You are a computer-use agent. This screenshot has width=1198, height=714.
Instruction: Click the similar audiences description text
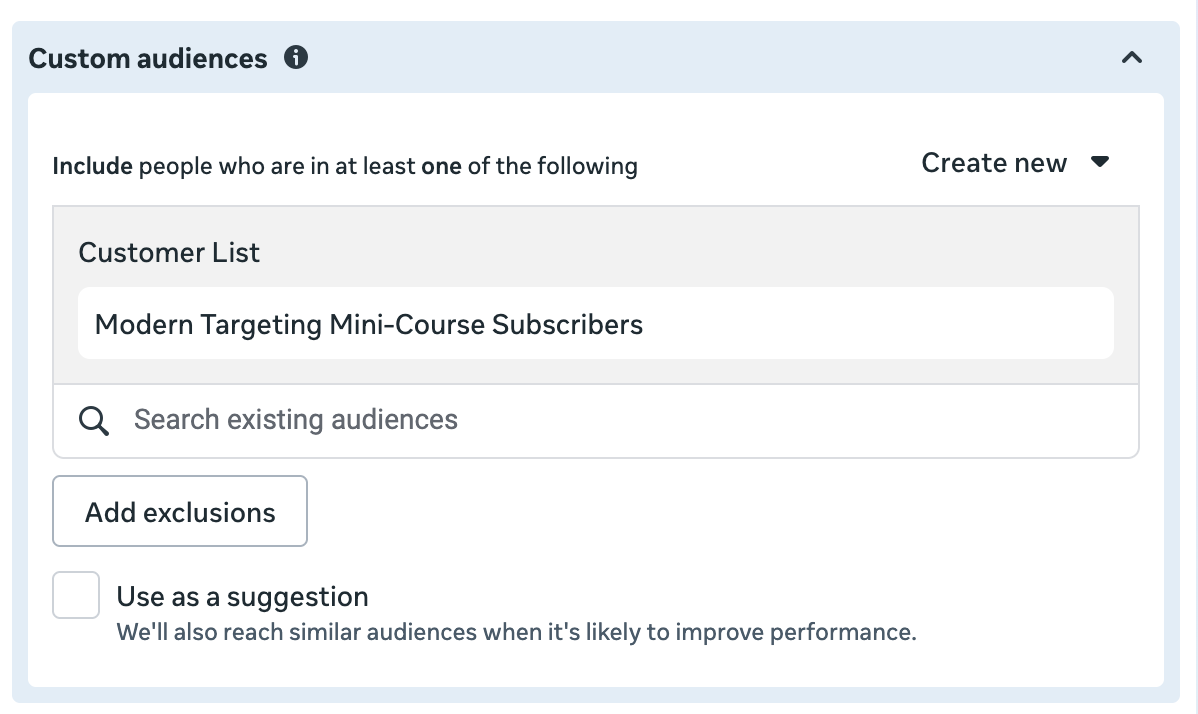[516, 632]
